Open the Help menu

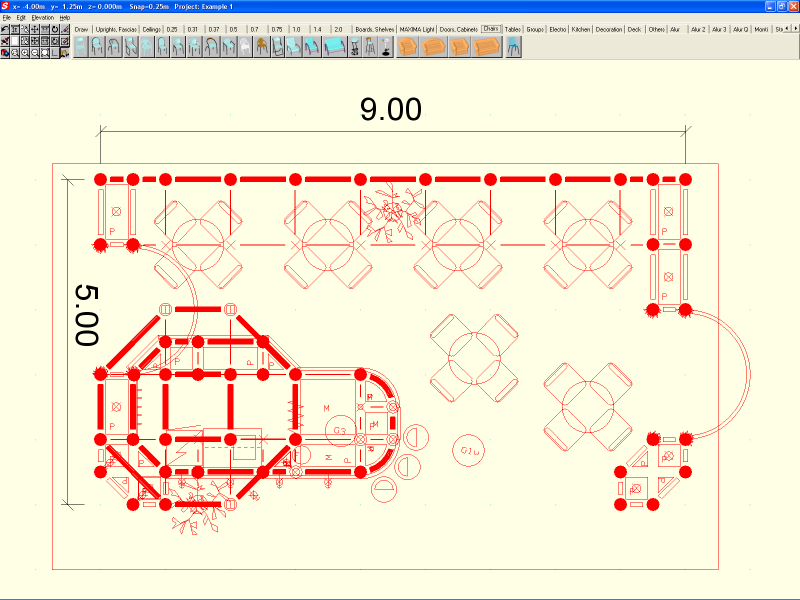tap(65, 18)
